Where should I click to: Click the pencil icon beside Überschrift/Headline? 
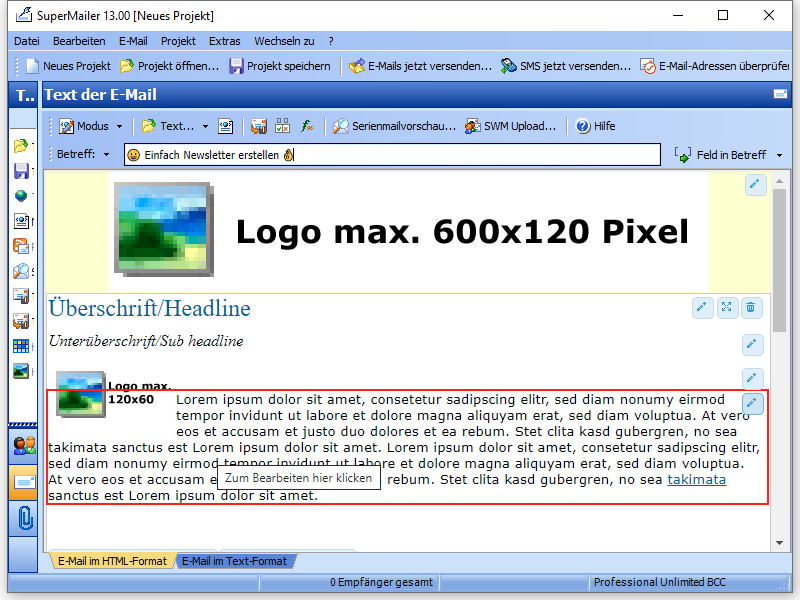[702, 307]
